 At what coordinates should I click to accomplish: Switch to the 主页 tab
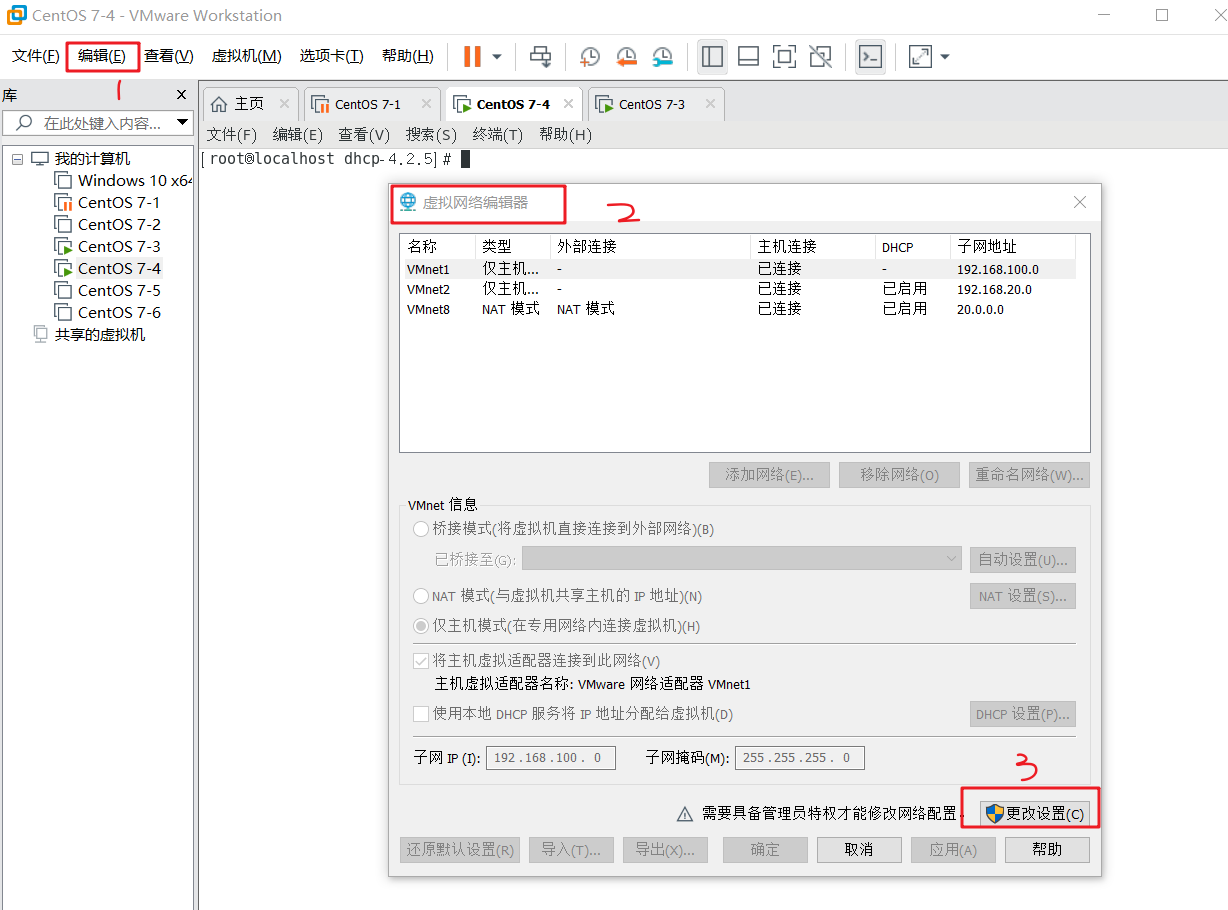point(249,104)
